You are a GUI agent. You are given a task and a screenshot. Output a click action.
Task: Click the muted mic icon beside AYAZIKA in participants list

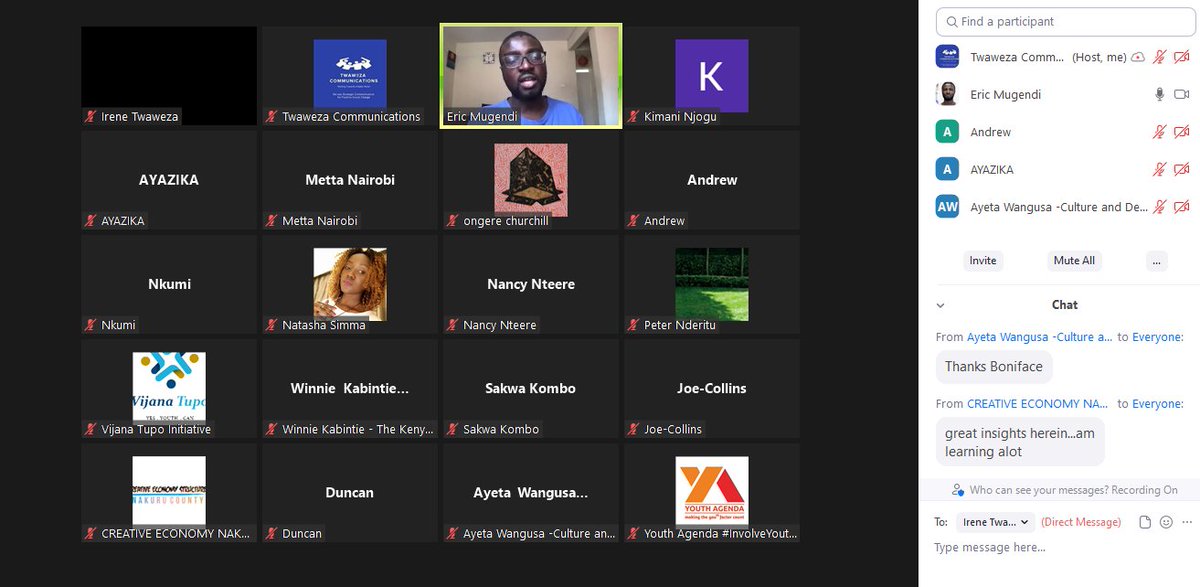[x=1160, y=169]
